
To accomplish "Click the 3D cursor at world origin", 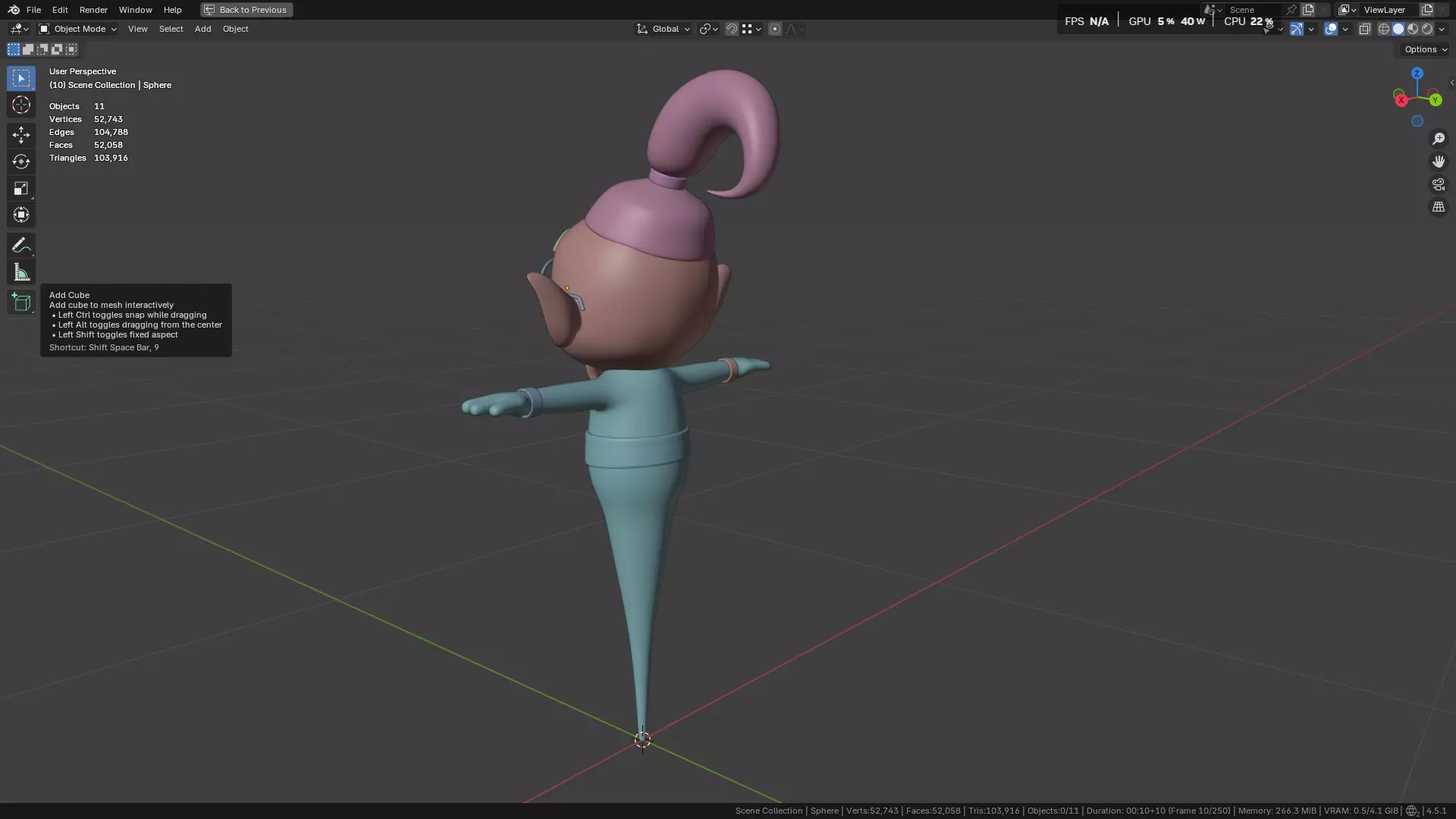I will click(x=642, y=739).
